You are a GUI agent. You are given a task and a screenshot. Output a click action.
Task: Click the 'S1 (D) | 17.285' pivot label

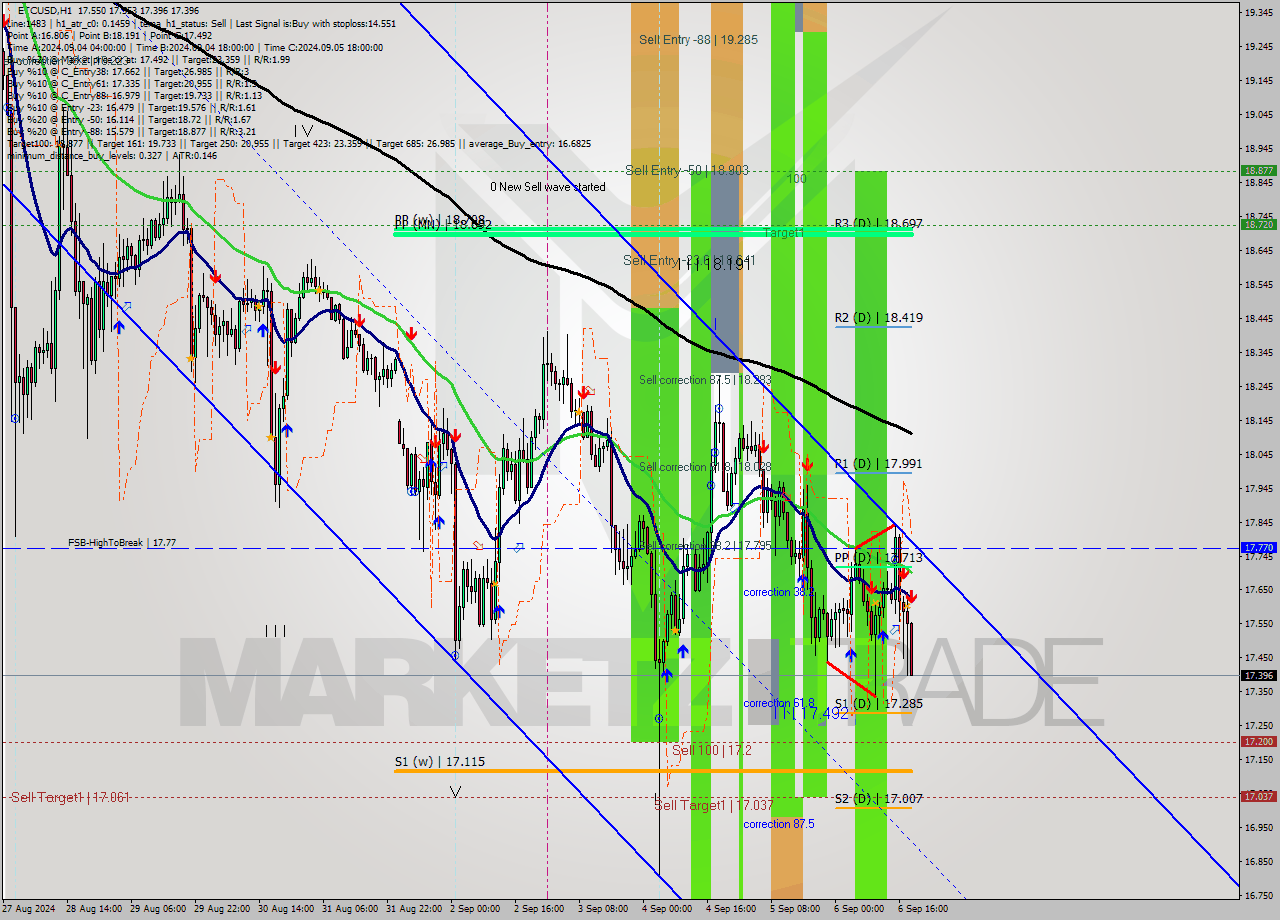point(879,704)
